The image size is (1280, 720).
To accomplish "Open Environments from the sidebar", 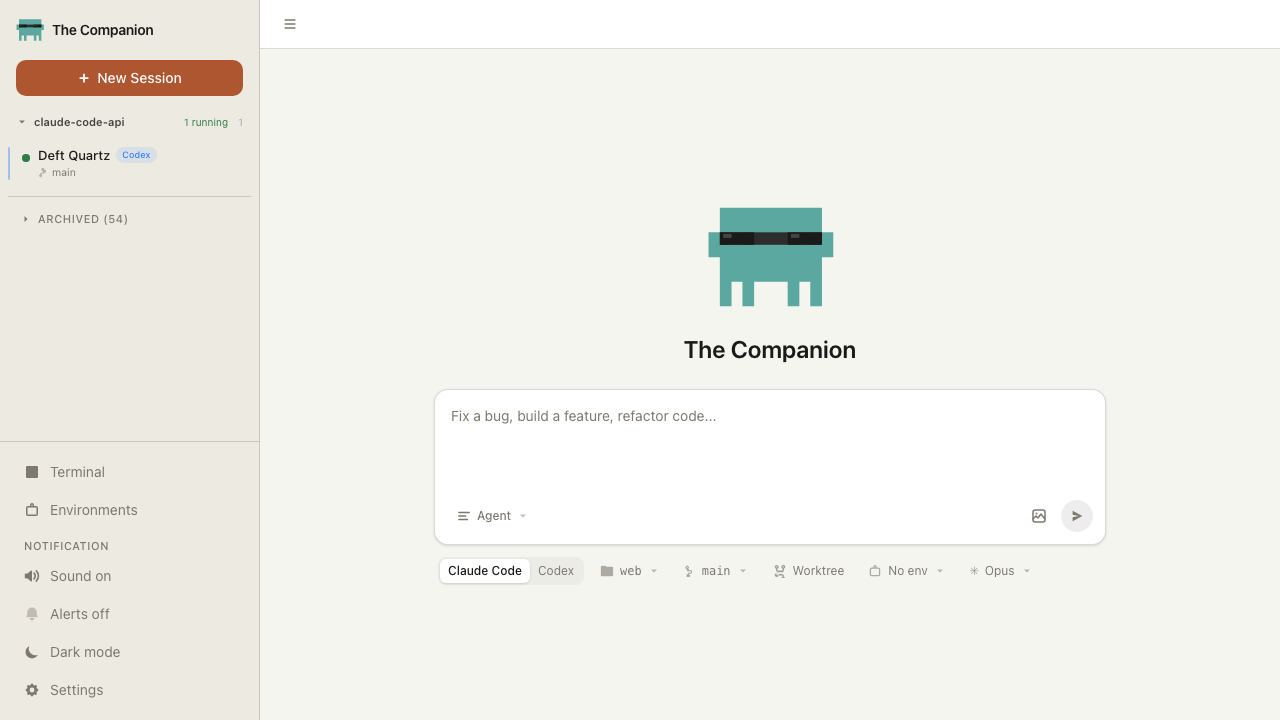I will pyautogui.click(x=93, y=510).
